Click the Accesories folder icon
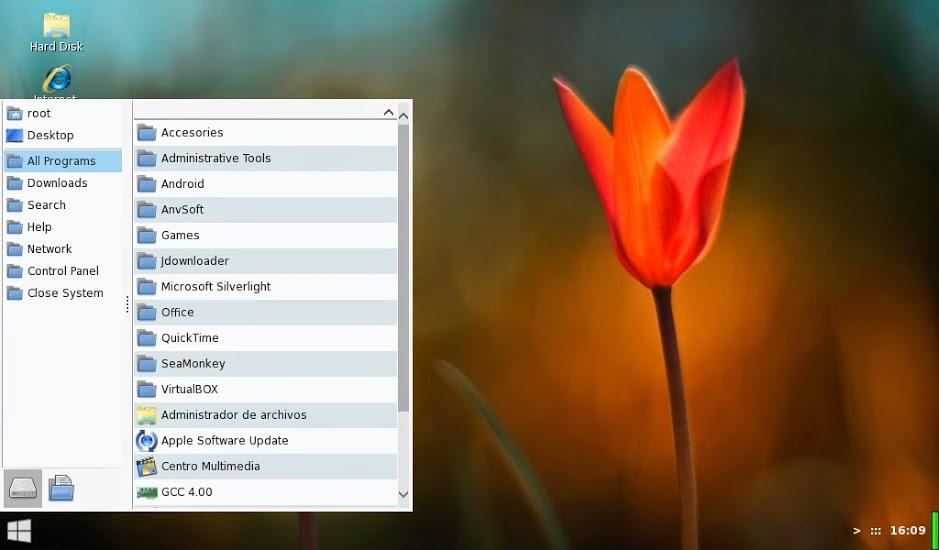Viewport: 939px width, 550px height. (x=147, y=132)
